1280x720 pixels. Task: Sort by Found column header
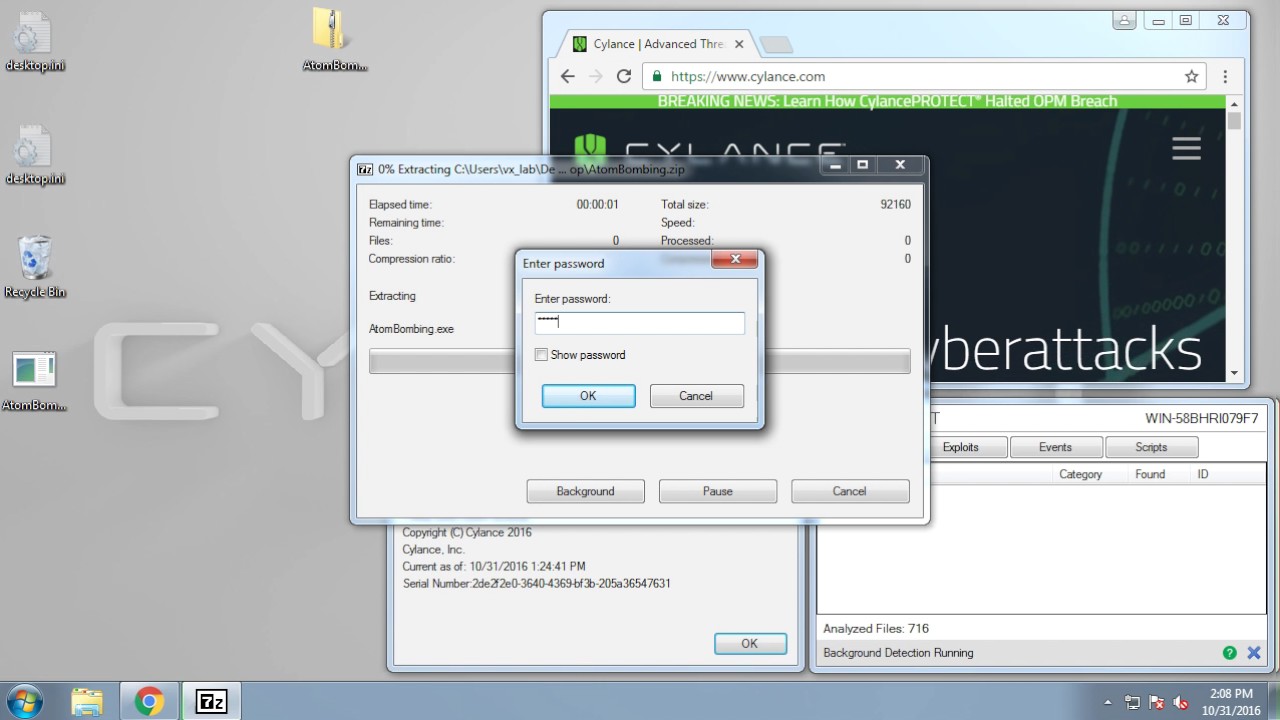[x=1150, y=474]
